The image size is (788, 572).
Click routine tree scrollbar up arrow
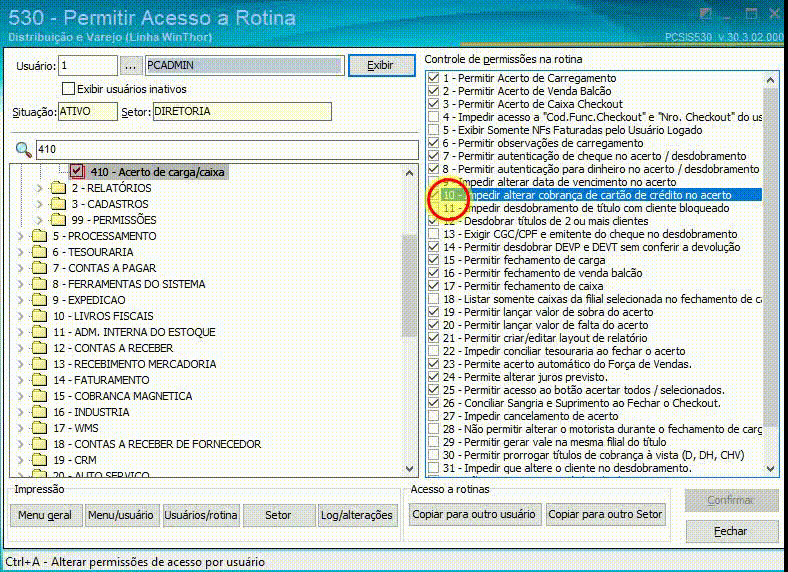click(410, 173)
